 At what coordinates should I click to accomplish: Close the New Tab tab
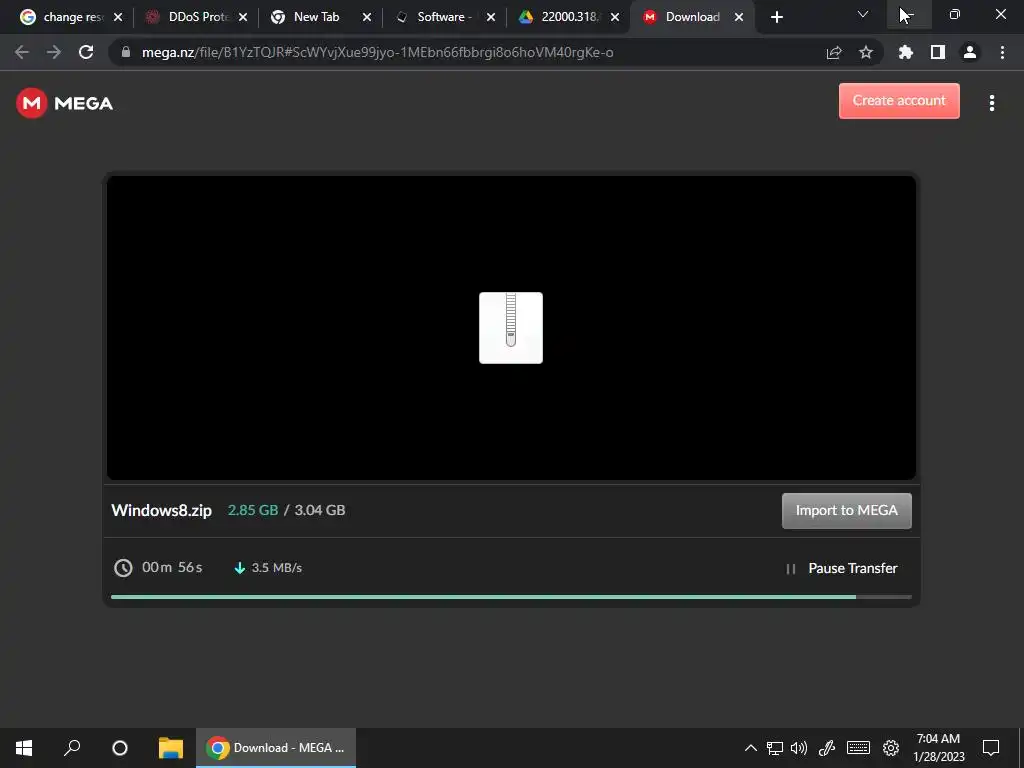pos(367,18)
